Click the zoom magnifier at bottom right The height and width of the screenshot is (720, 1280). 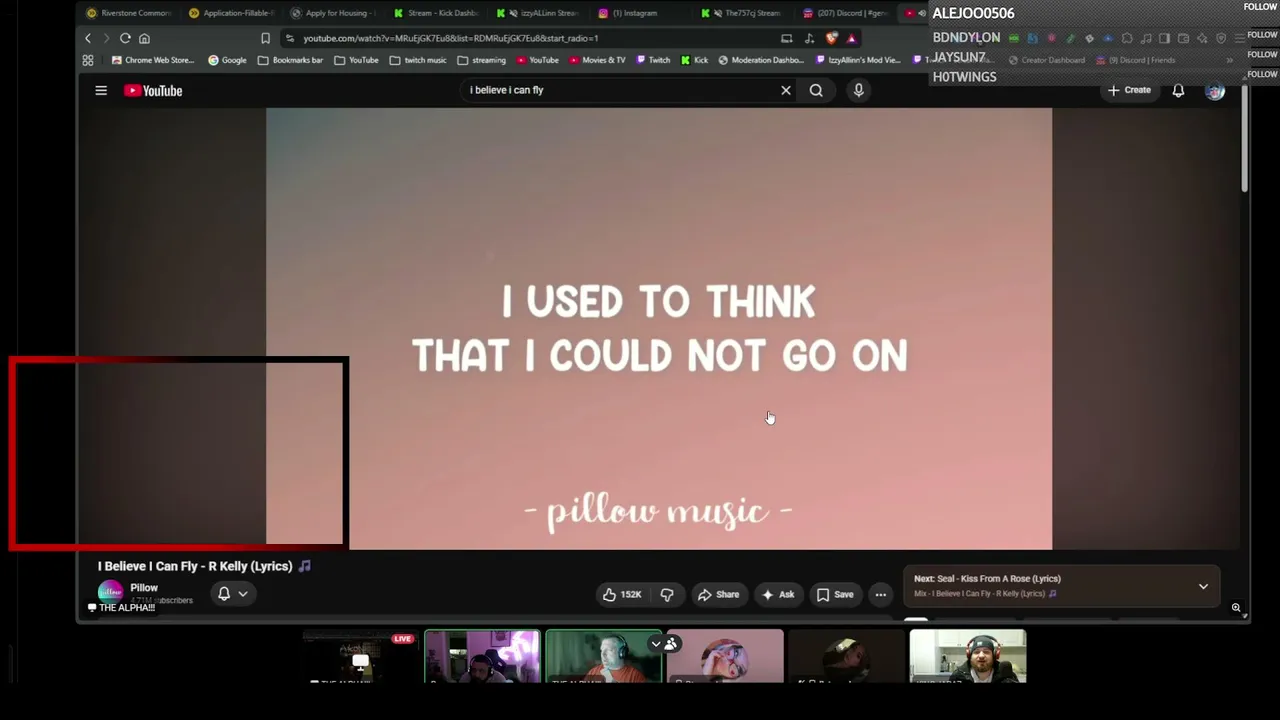click(1236, 608)
